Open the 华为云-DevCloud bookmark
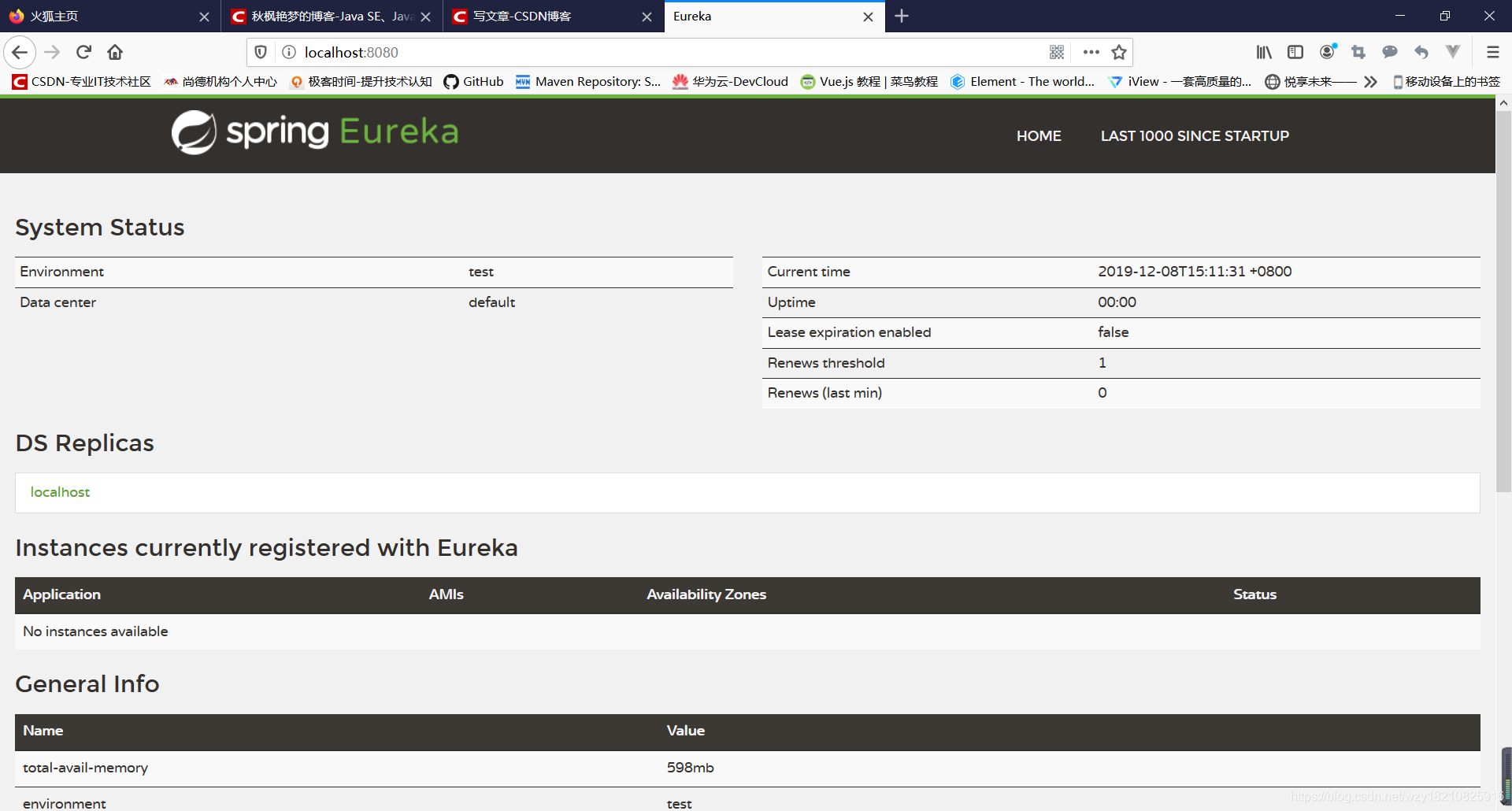 [x=730, y=81]
